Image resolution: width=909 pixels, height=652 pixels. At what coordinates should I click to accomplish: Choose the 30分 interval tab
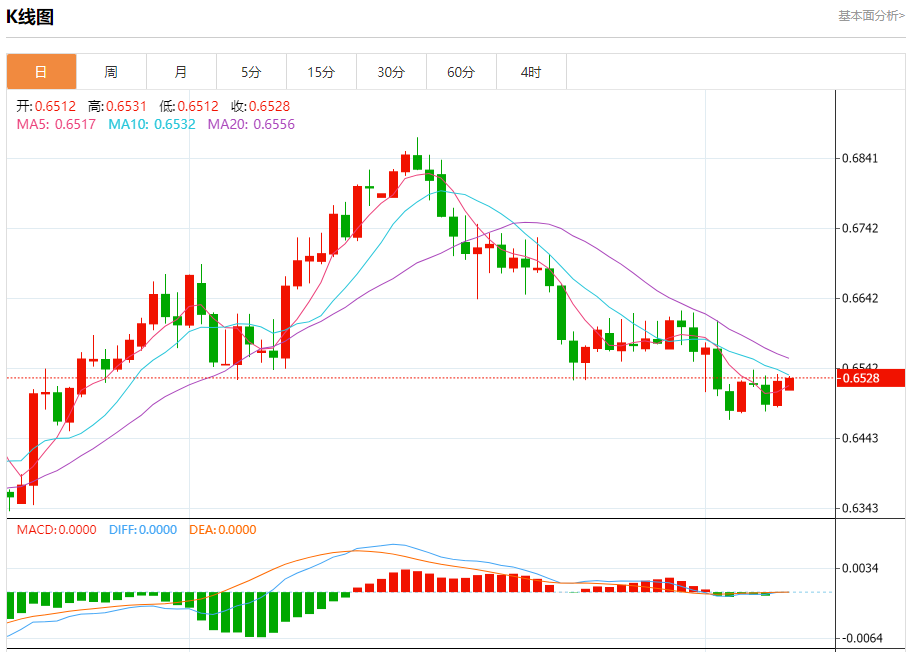click(x=391, y=72)
